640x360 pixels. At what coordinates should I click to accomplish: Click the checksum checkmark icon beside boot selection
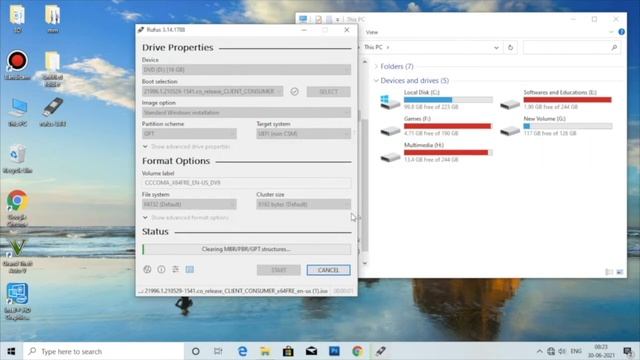click(294, 91)
